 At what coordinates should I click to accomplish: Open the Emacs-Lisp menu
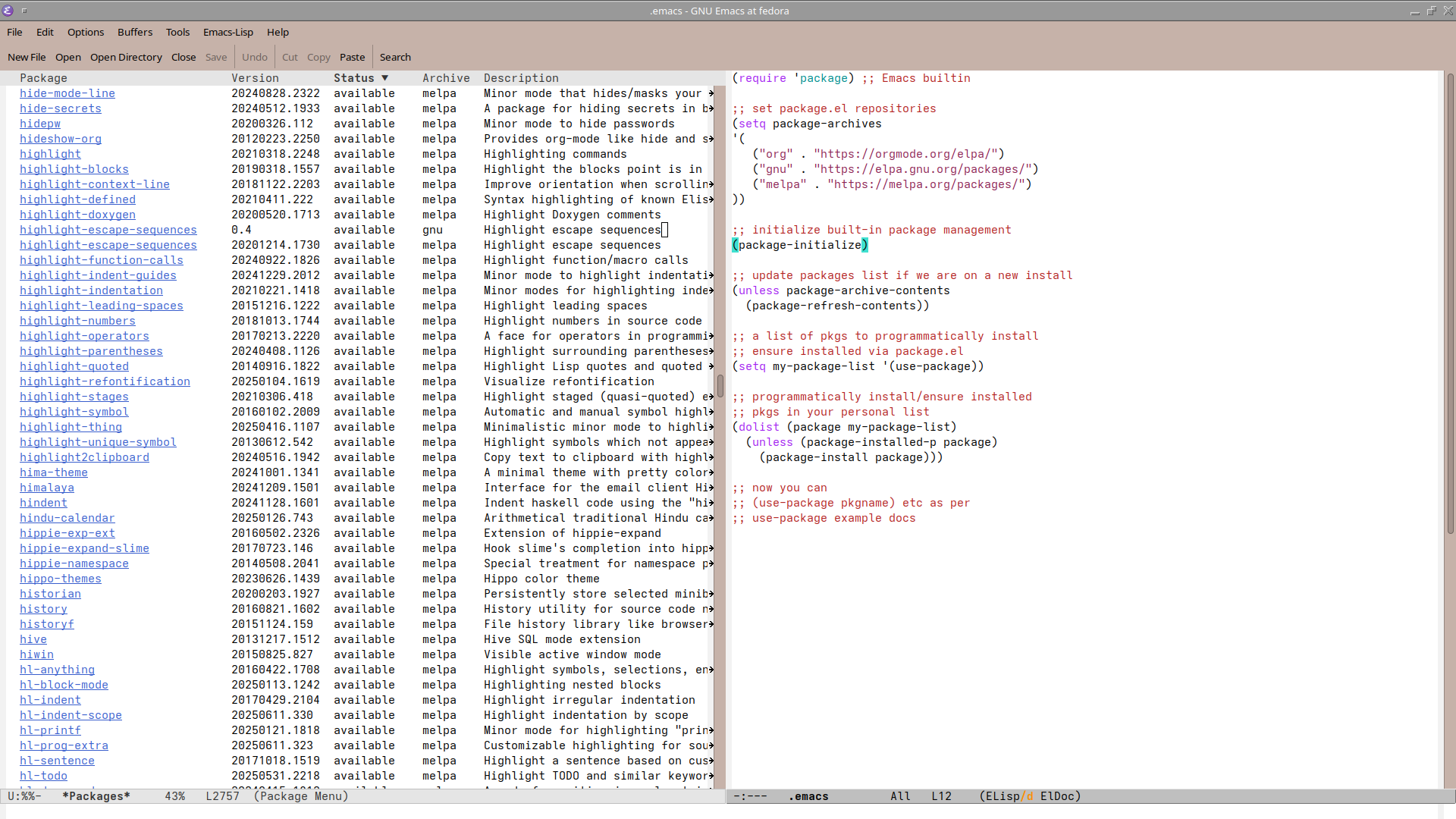coord(228,32)
